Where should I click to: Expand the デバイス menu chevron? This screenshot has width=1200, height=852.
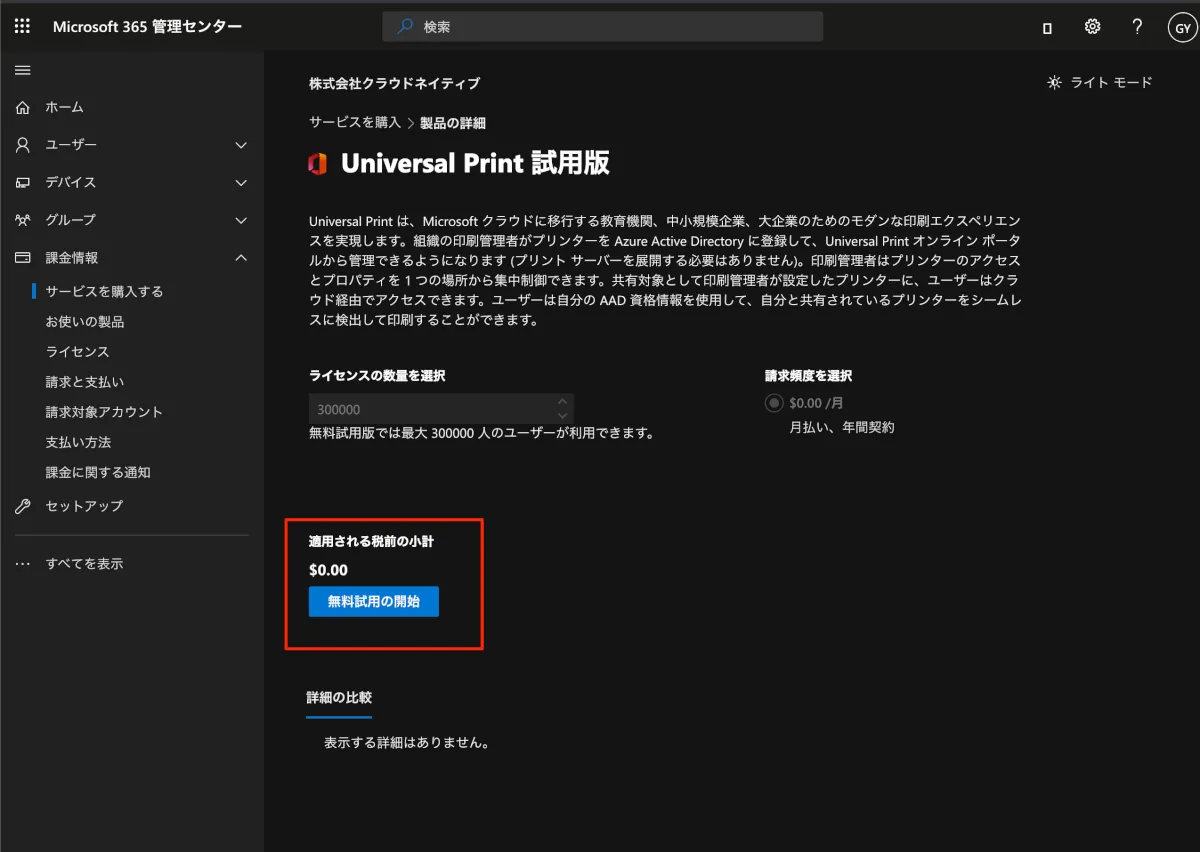(241, 183)
